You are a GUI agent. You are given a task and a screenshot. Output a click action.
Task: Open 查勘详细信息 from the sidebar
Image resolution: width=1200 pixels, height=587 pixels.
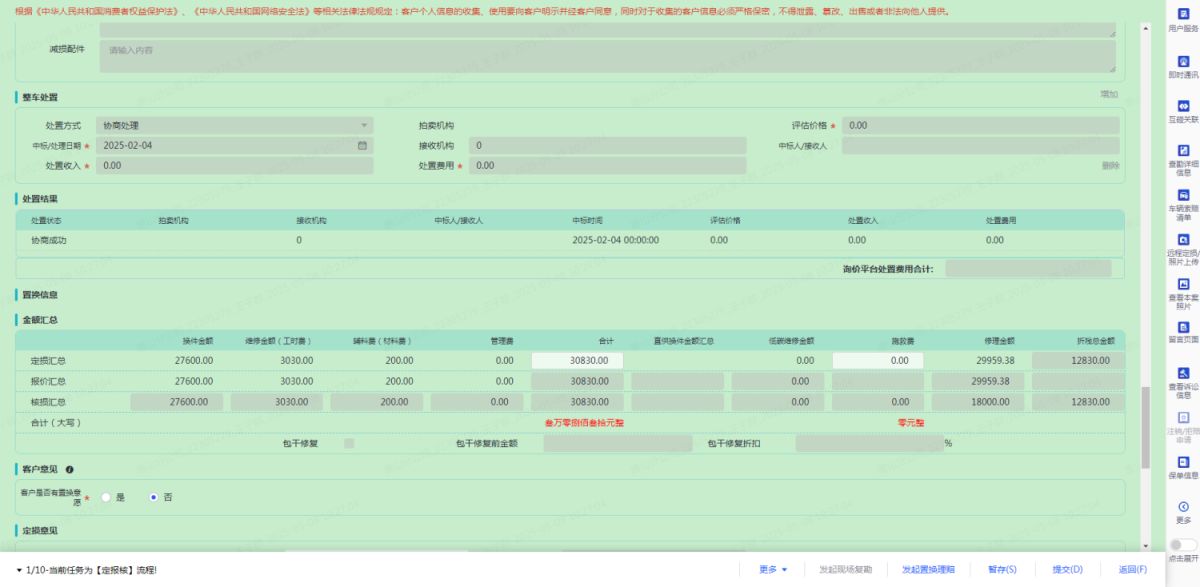1183,151
